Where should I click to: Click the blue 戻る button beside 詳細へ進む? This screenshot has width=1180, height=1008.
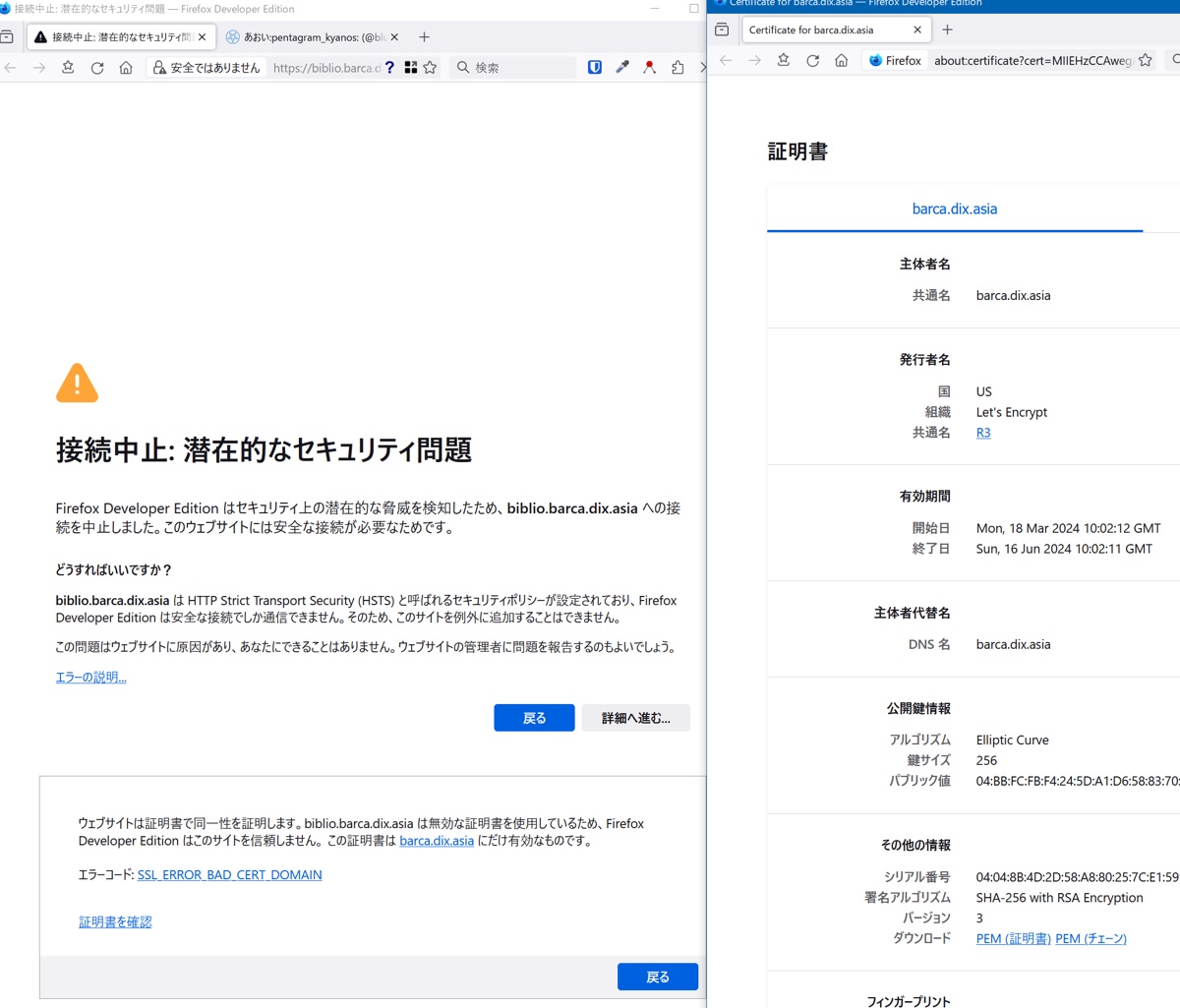[534, 718]
